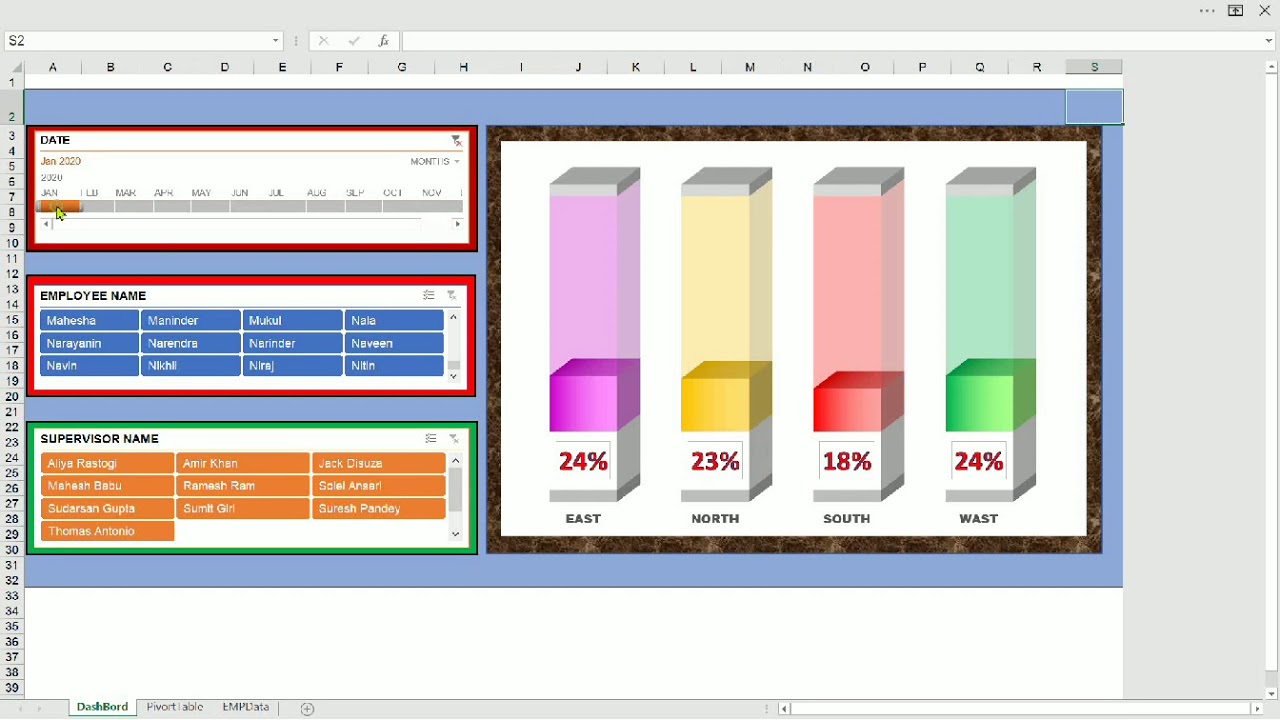
Task: Select the DashBord sheet tab
Action: pyautogui.click(x=102, y=707)
